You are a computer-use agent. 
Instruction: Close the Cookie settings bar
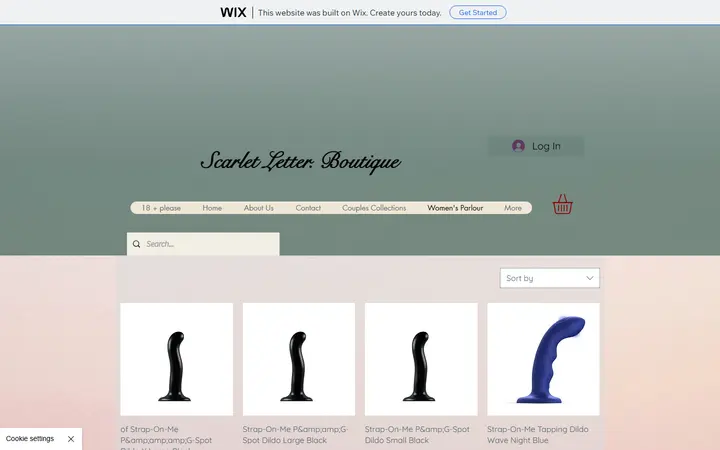click(71, 439)
